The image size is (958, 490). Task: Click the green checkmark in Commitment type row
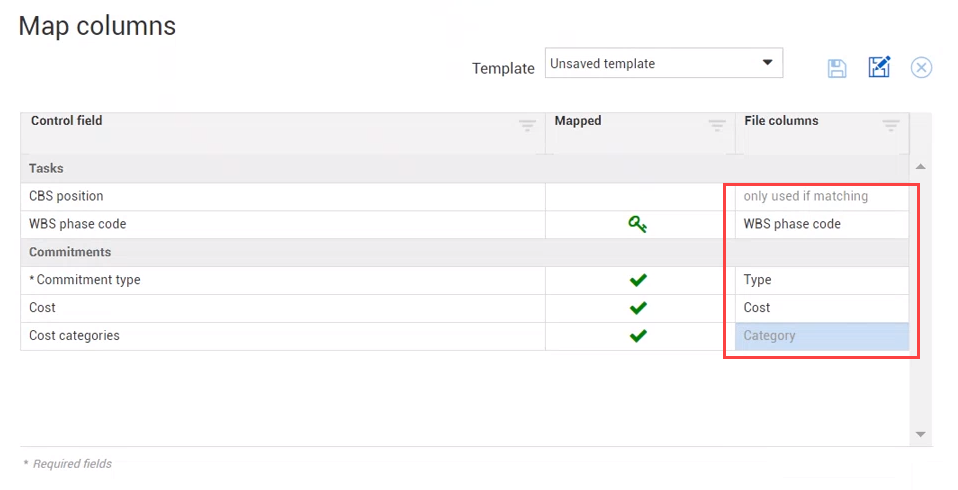pyautogui.click(x=638, y=280)
